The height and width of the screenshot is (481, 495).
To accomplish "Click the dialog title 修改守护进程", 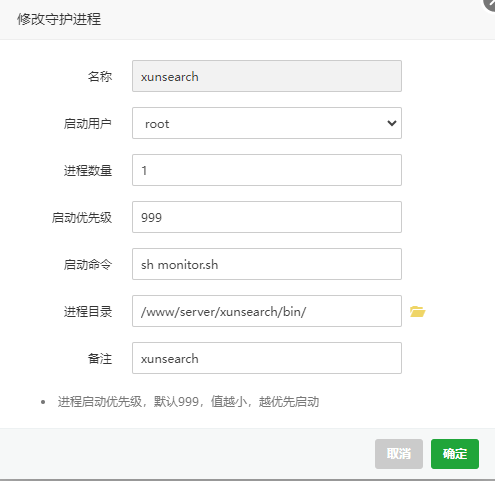I will (x=59, y=19).
